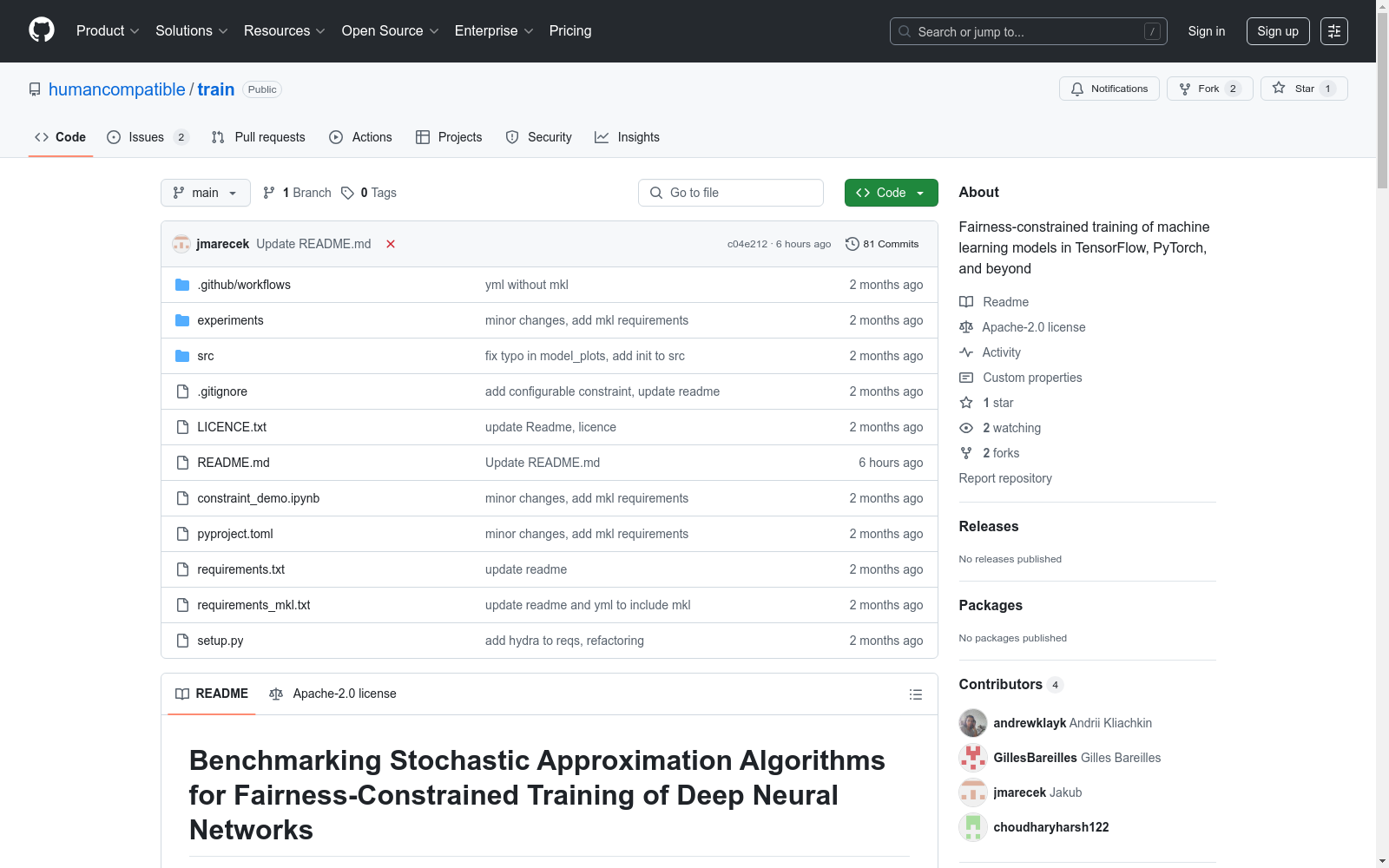Click commit message 'yml without mkl'
The image size is (1389, 868).
click(x=527, y=285)
